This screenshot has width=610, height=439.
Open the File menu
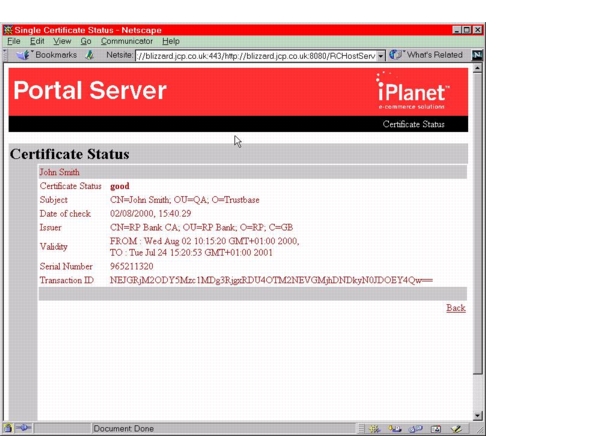click(x=14, y=41)
